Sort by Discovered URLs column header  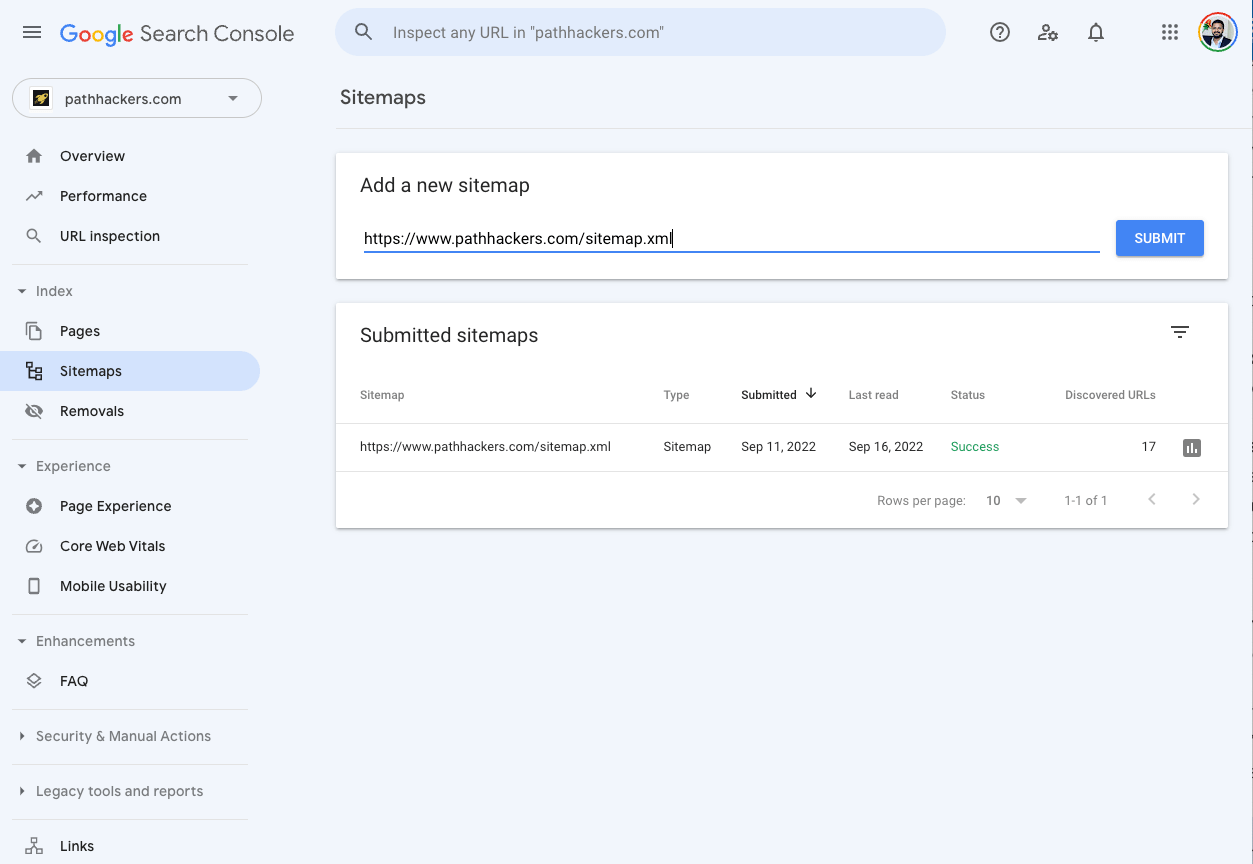pos(1110,395)
